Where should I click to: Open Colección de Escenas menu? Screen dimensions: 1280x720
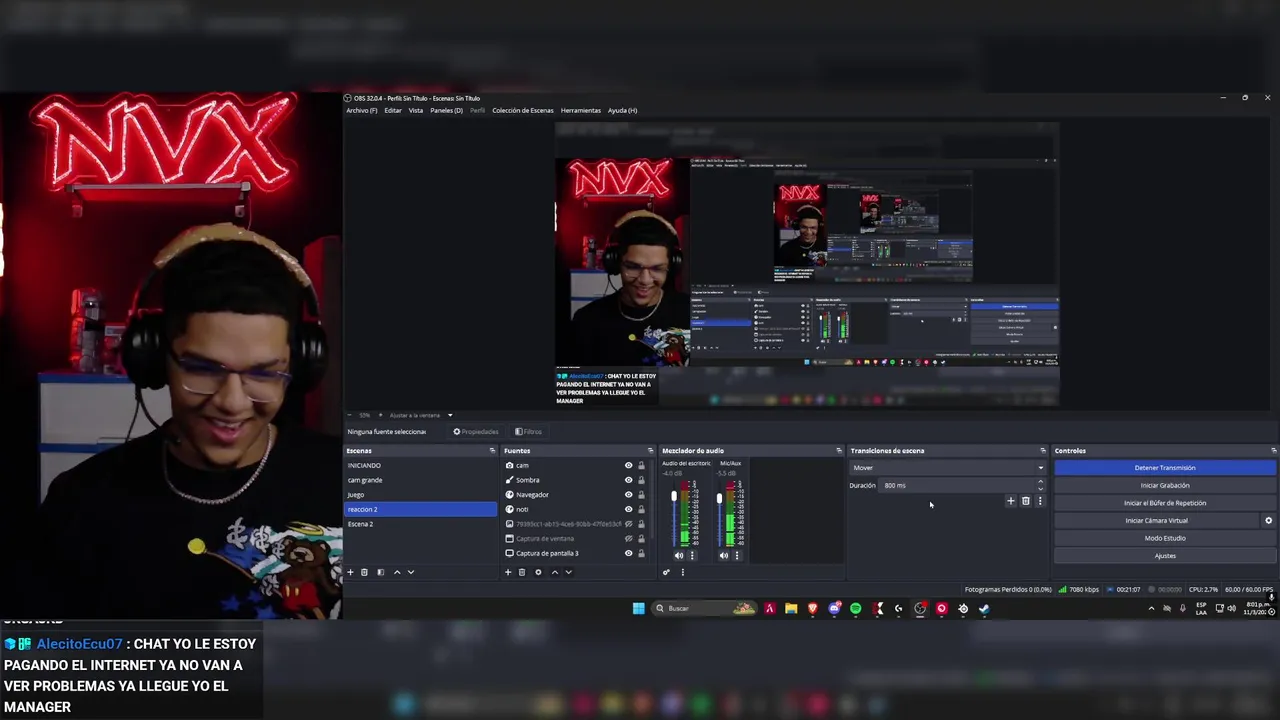pos(523,110)
